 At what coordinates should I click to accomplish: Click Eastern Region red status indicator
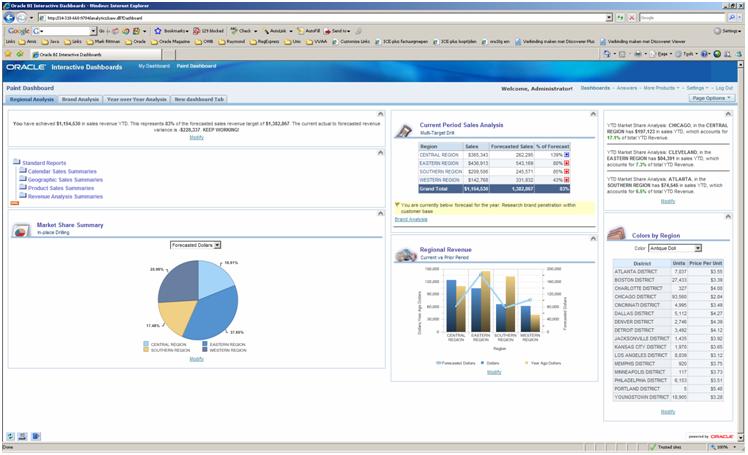566,163
